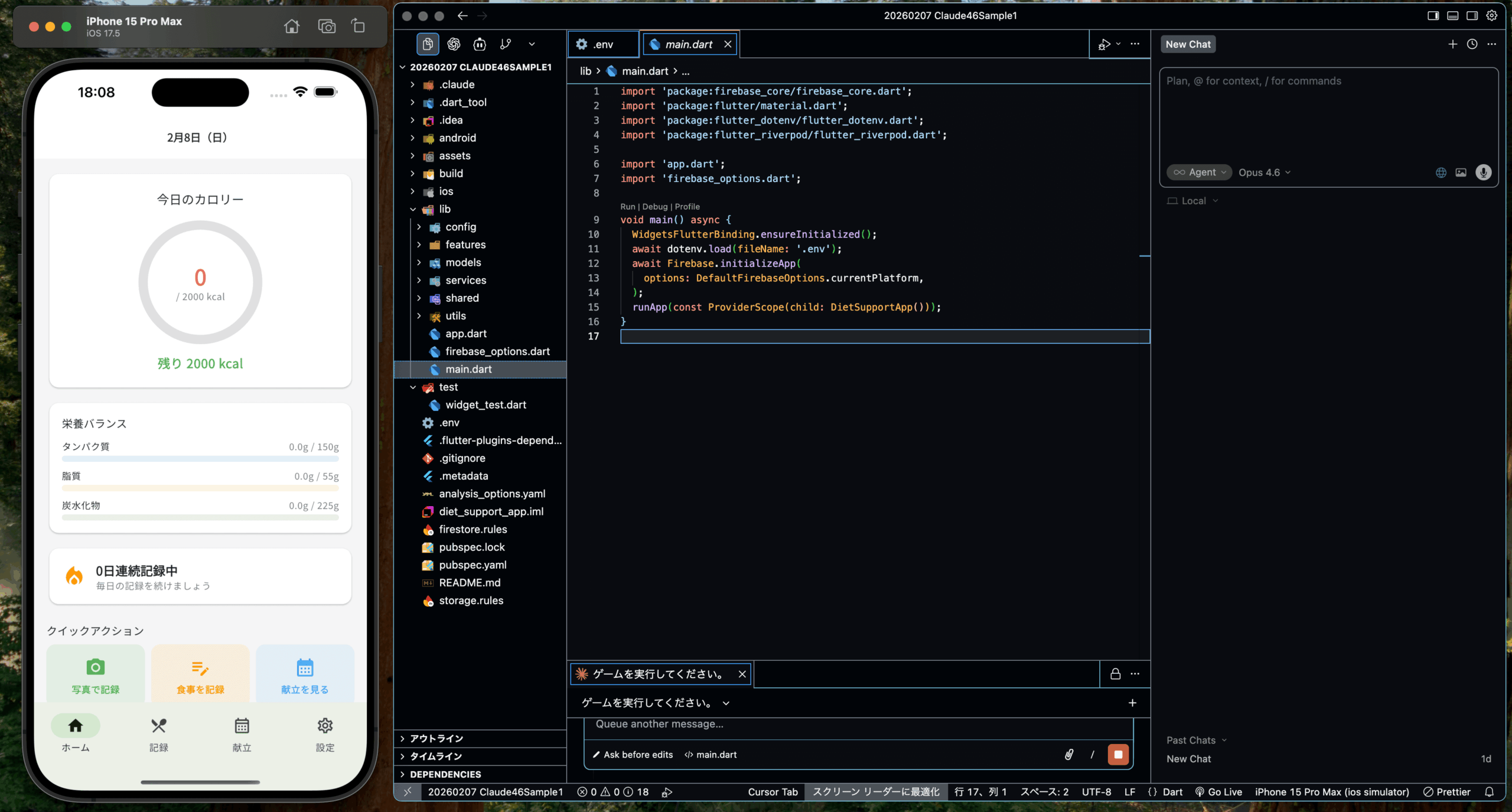The width and height of the screenshot is (1512, 812).
Task: Click the Explorer files icon in sidebar
Action: pyautogui.click(x=428, y=44)
